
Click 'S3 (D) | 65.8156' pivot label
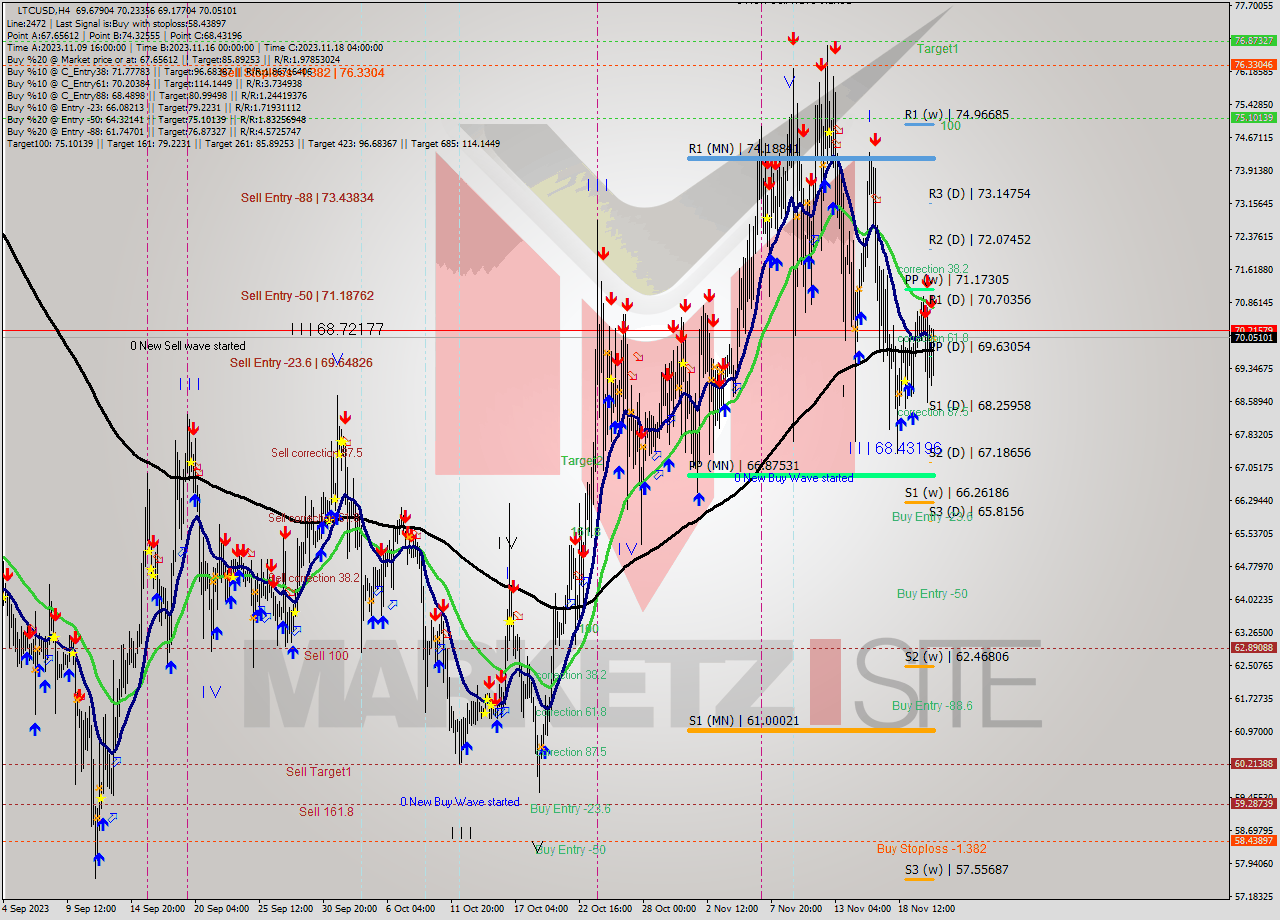[976, 512]
